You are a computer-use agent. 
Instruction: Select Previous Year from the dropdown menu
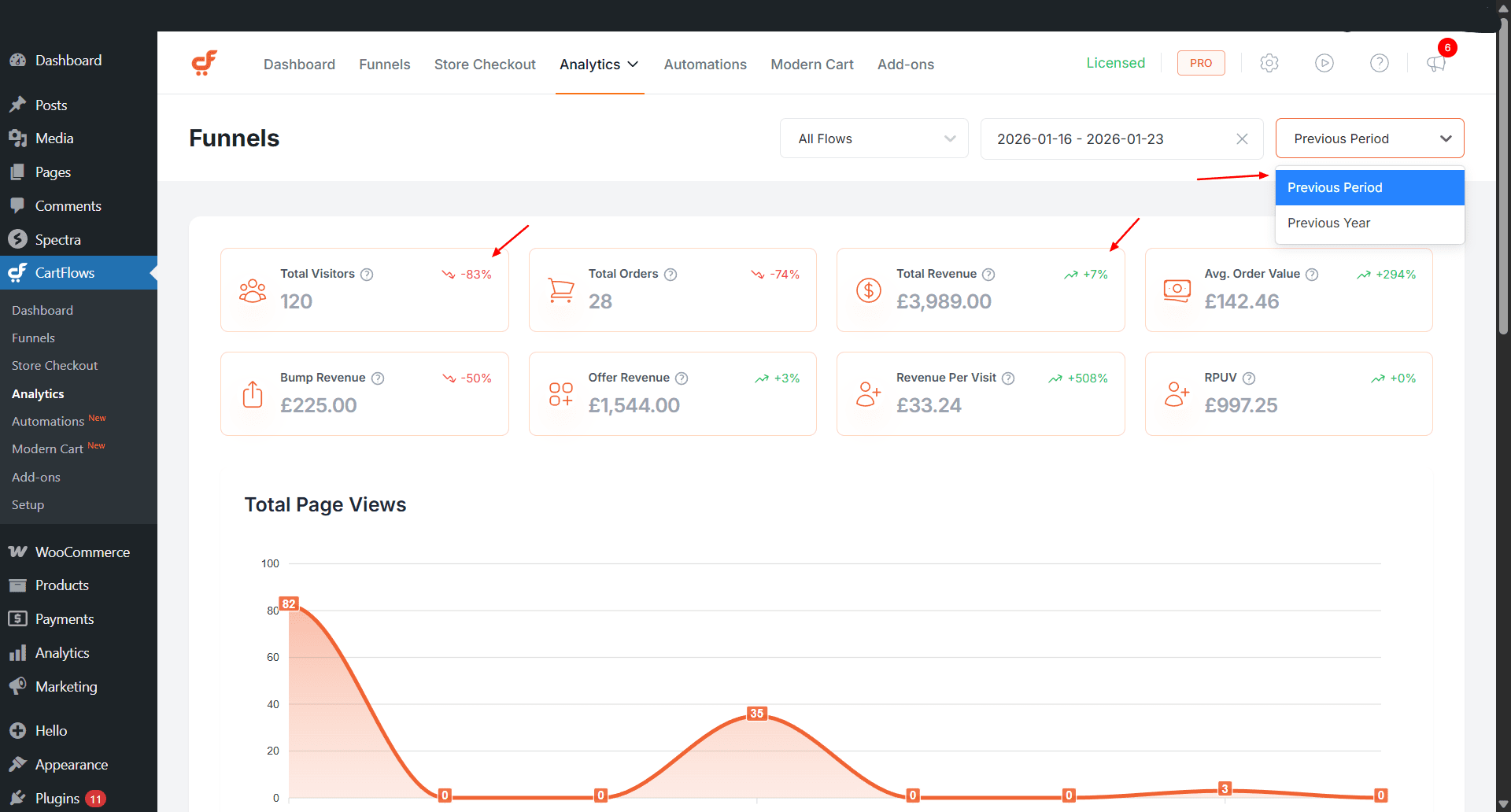tap(1328, 223)
